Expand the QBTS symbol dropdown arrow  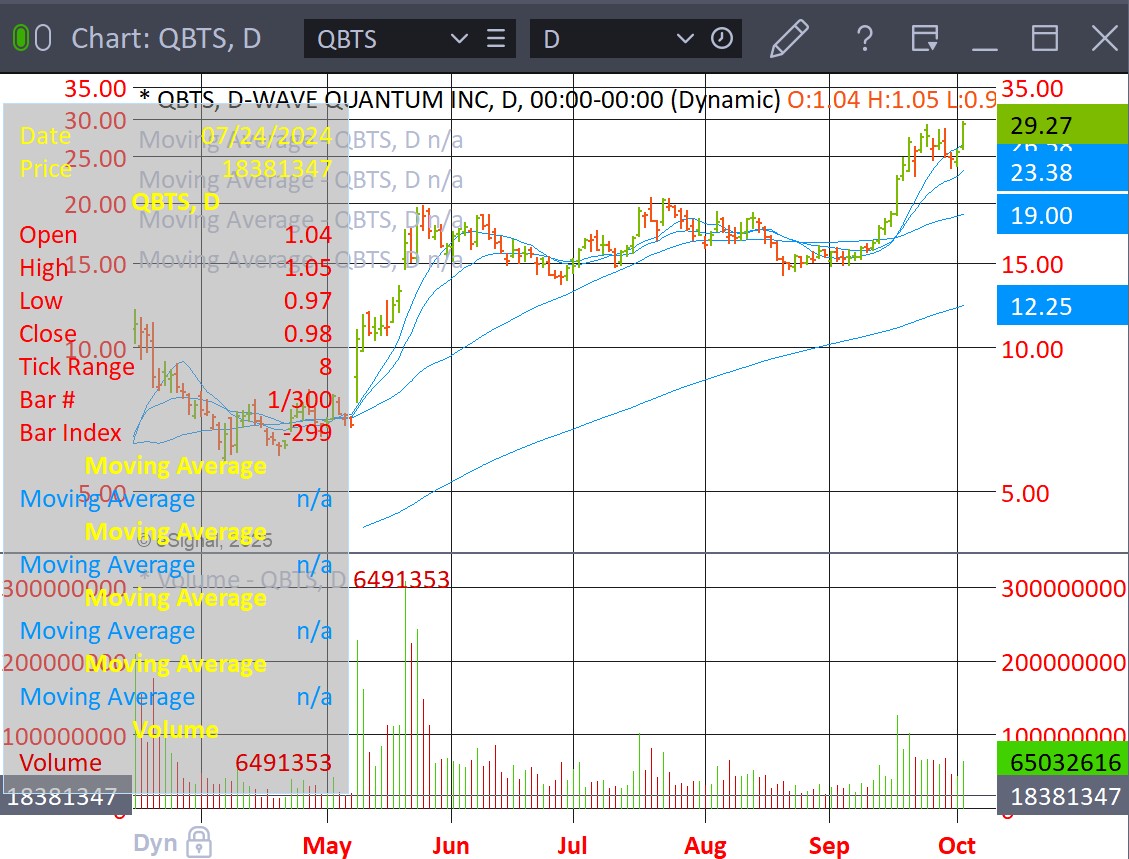[459, 39]
